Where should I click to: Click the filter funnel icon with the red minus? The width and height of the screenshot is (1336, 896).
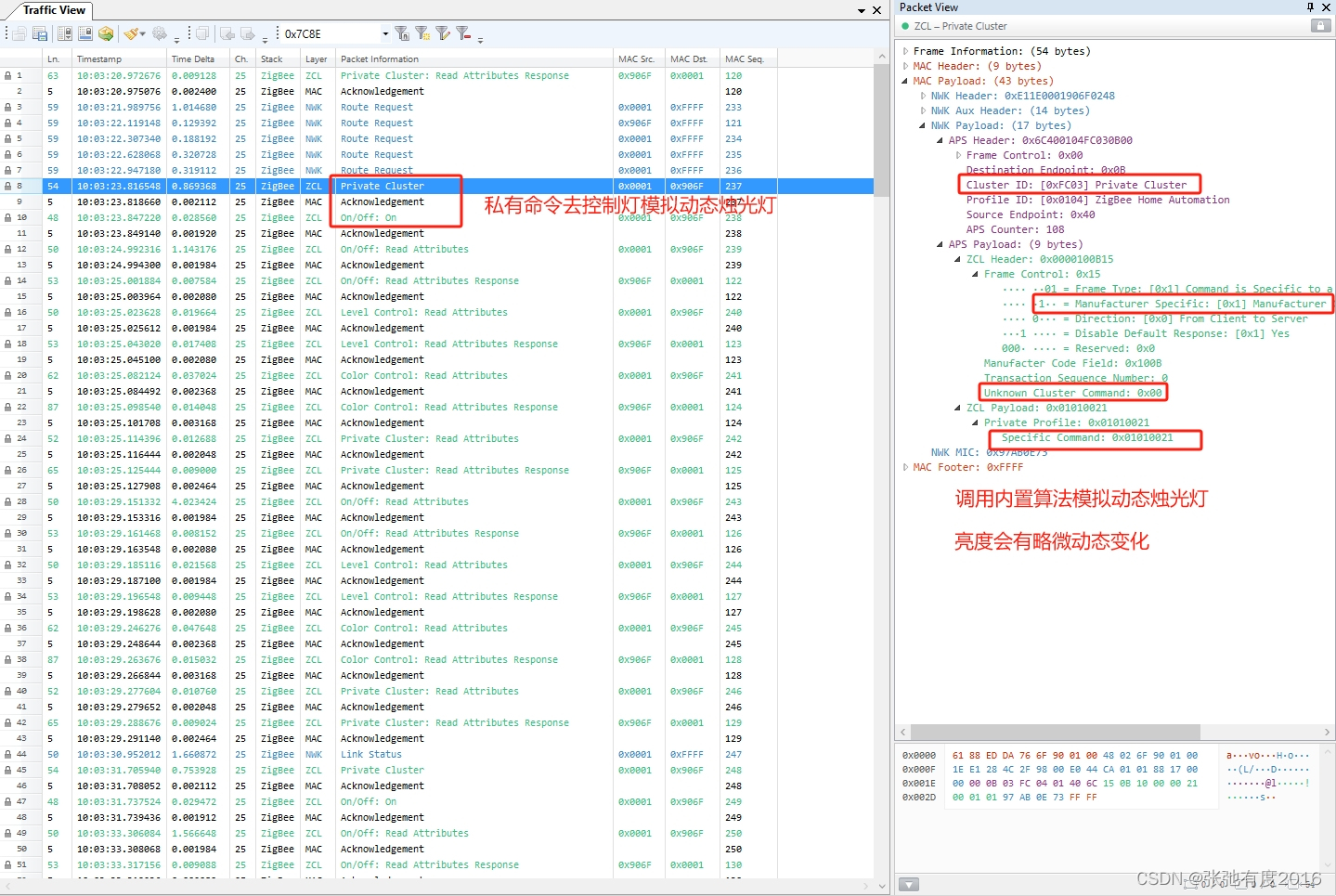click(x=463, y=33)
